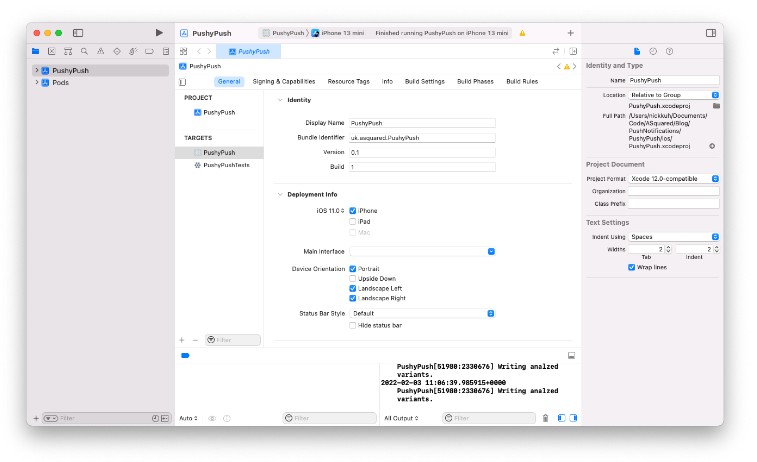Hide the debug area icon

pos(572,355)
